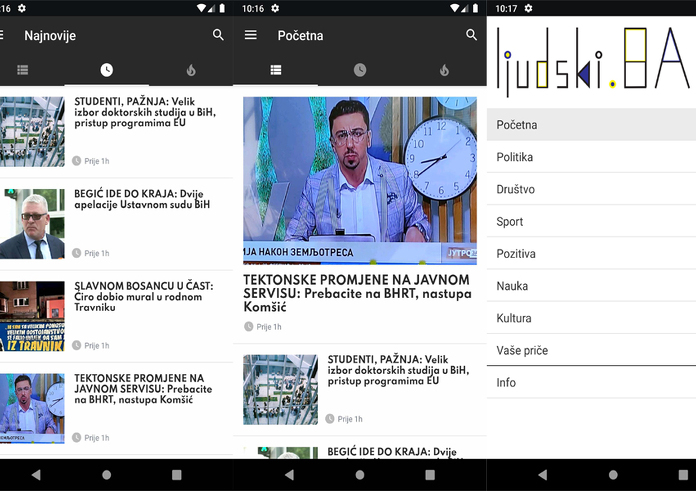The image size is (696, 491).
Task: Tap Begić portrait thumbnail in Najnovije
Action: (x=32, y=224)
